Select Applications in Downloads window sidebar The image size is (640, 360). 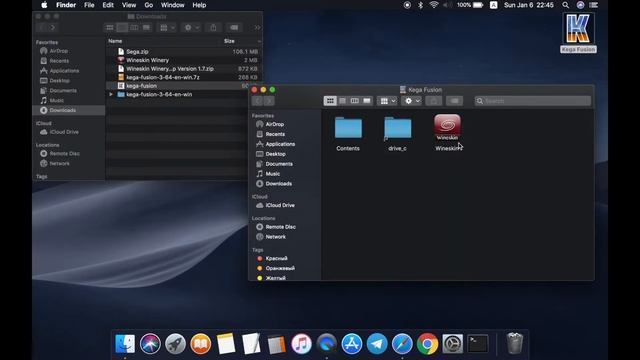[64, 71]
